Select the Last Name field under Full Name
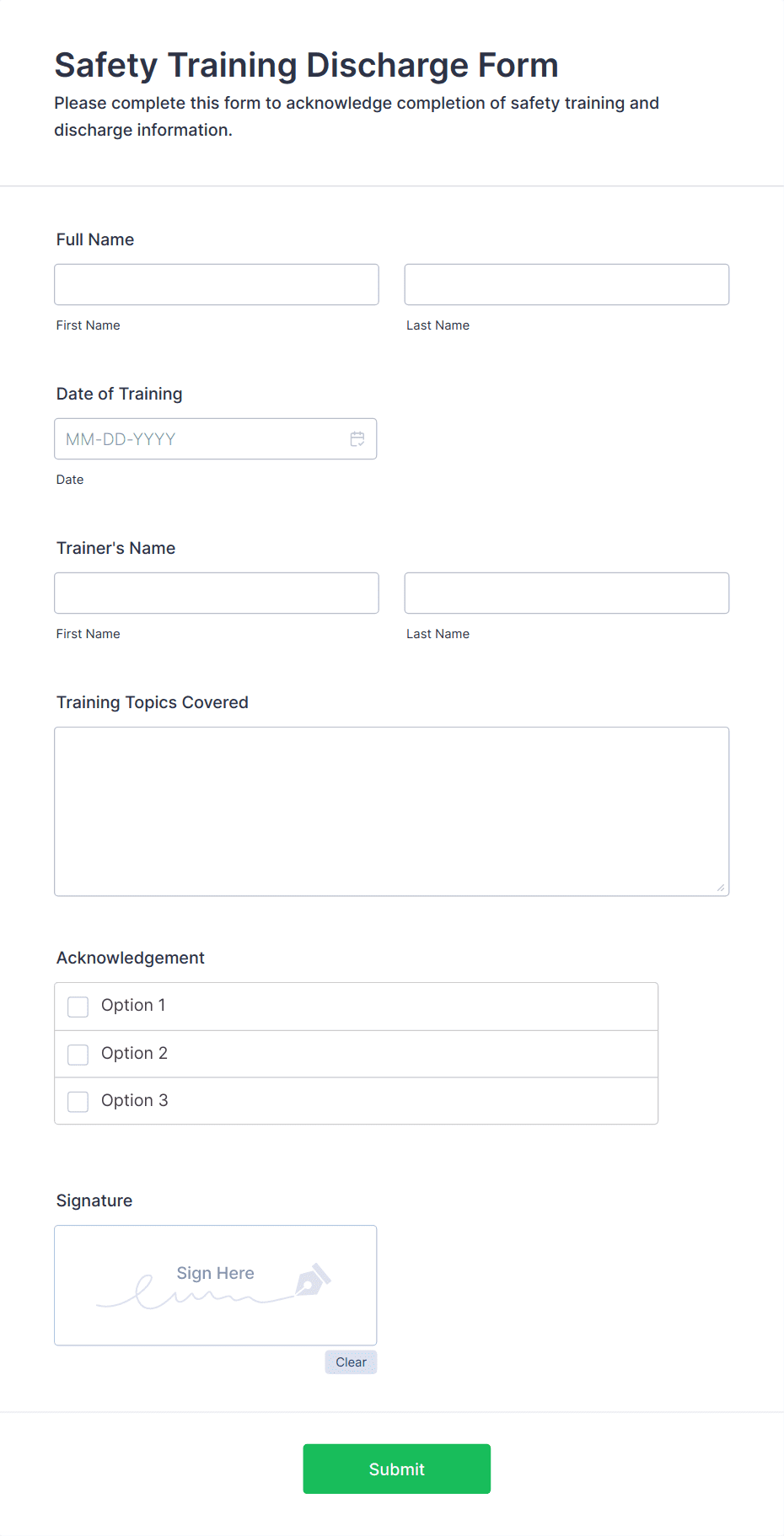 (566, 284)
